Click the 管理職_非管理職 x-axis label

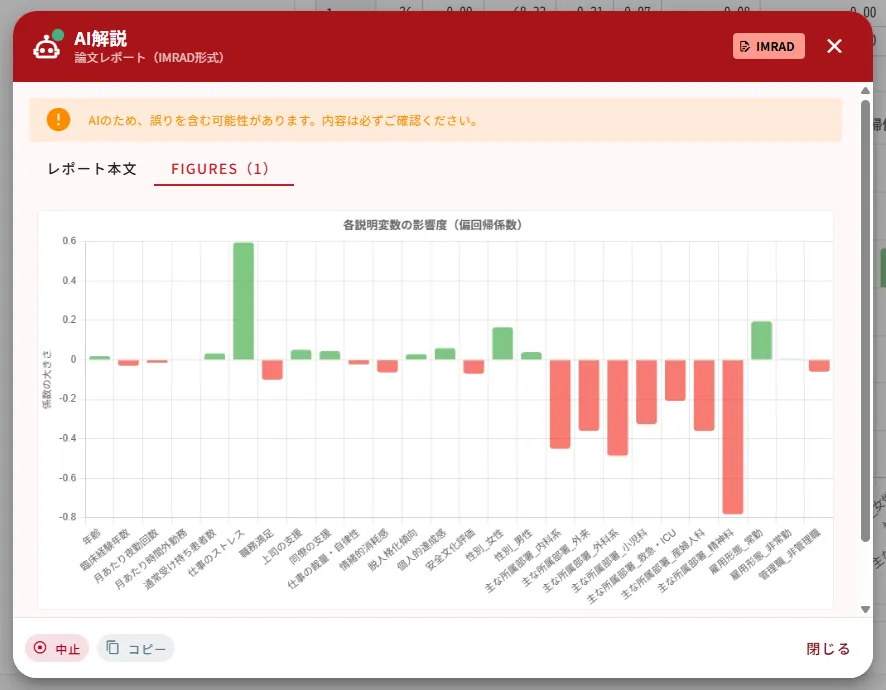(789, 554)
